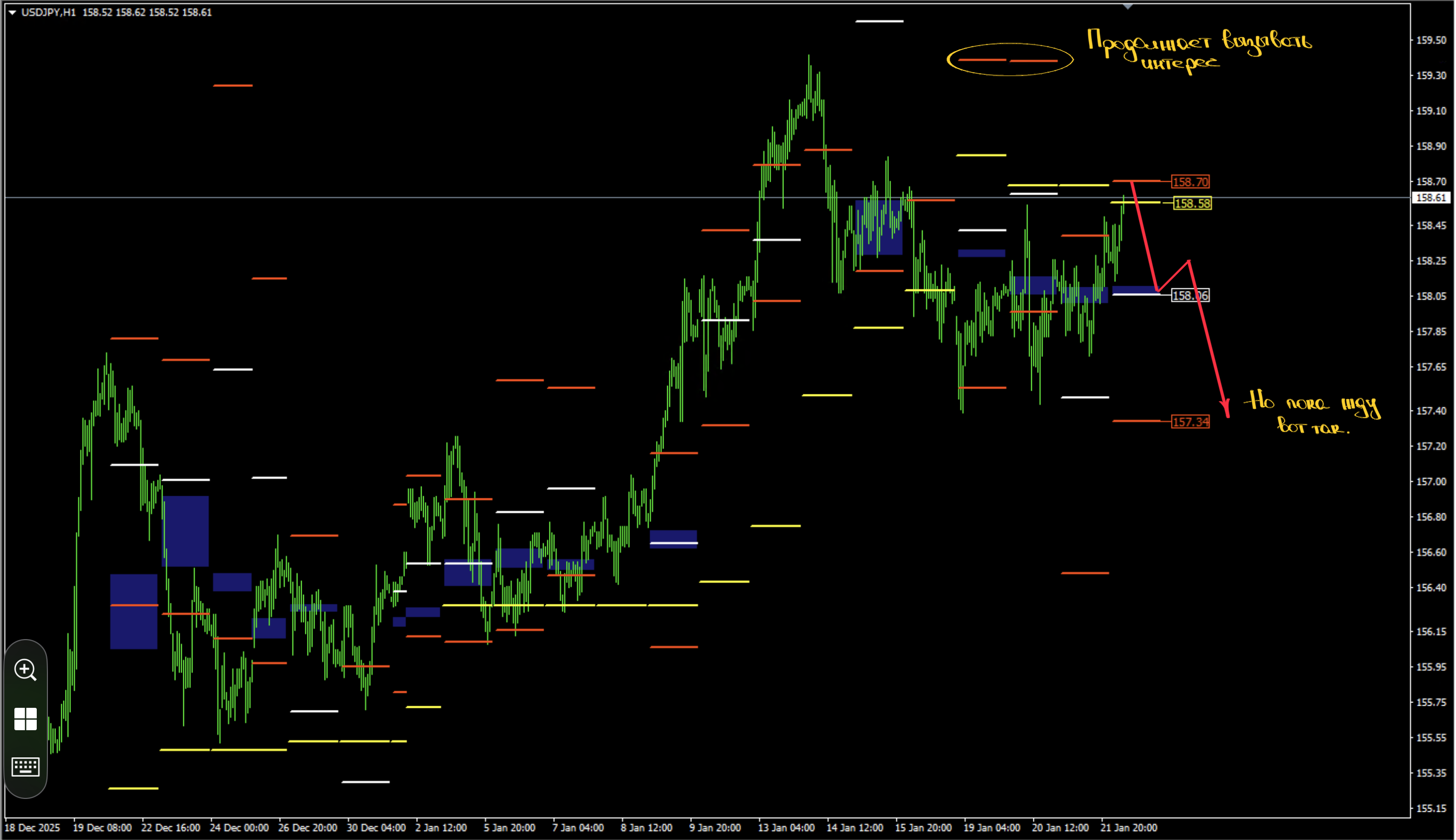Click the 21 Jan 20:00 time axis label
1456x840 pixels.
tap(1129, 827)
